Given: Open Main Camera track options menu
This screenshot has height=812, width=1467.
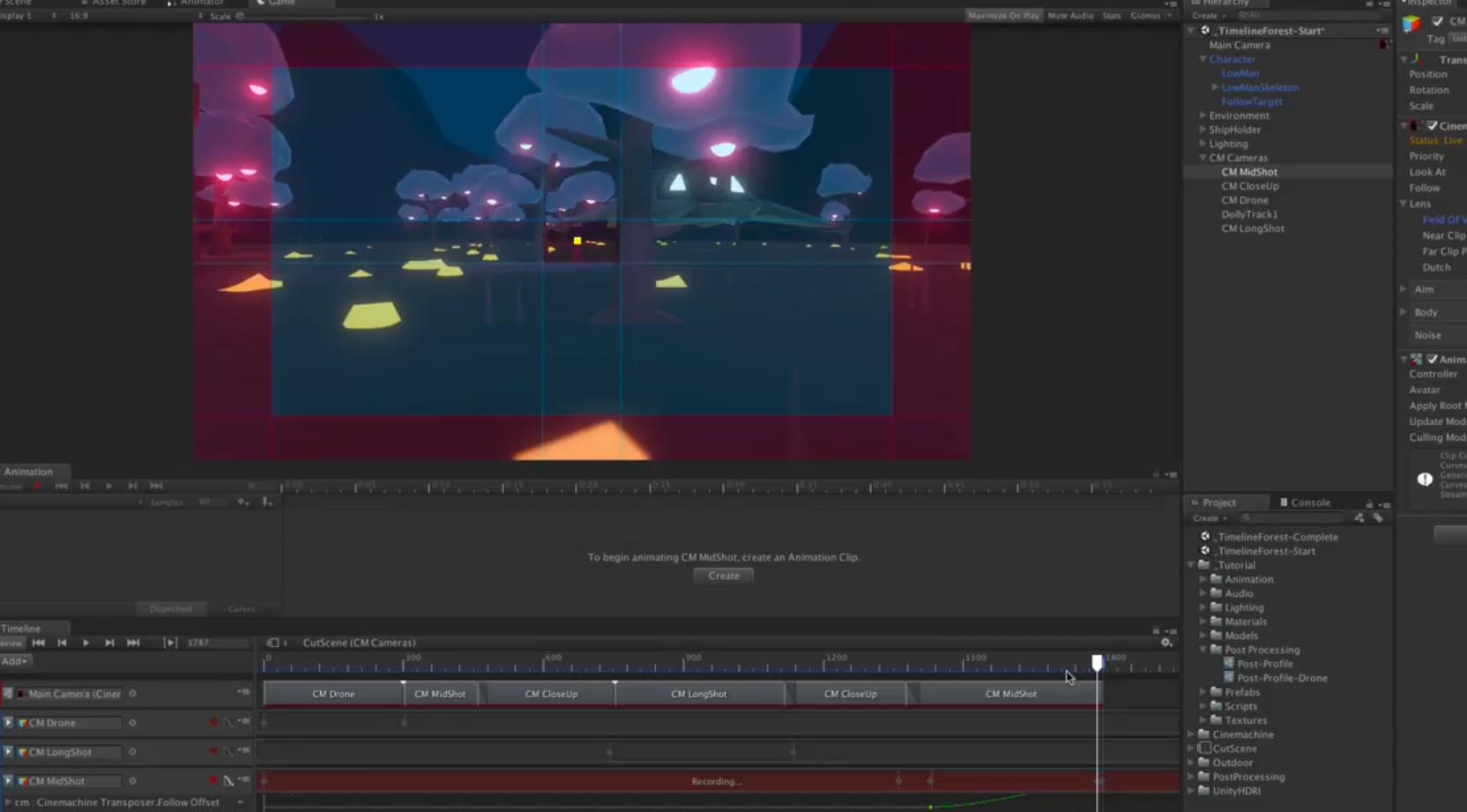Looking at the screenshot, I should click(x=244, y=693).
